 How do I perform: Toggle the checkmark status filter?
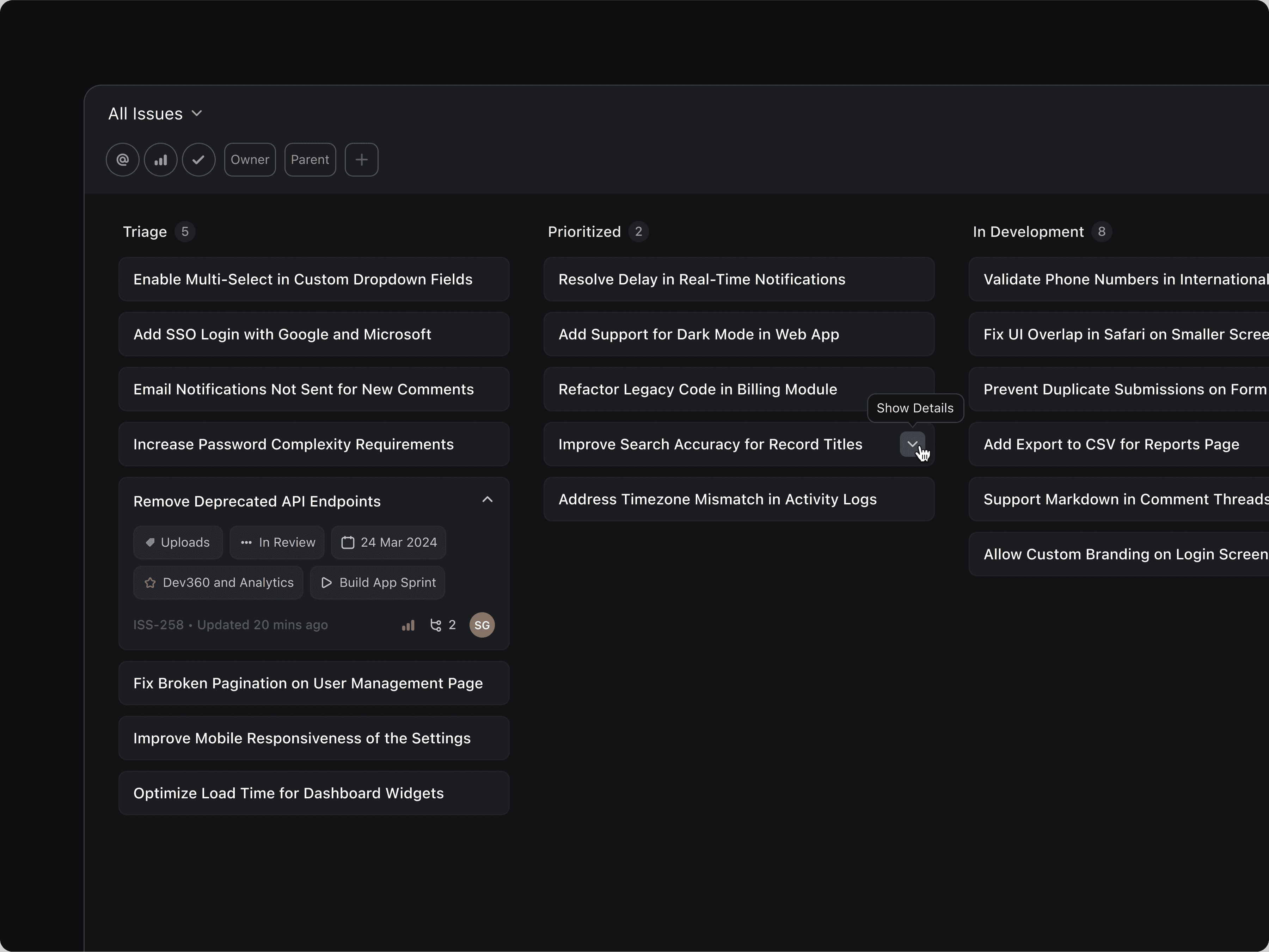[x=198, y=159]
